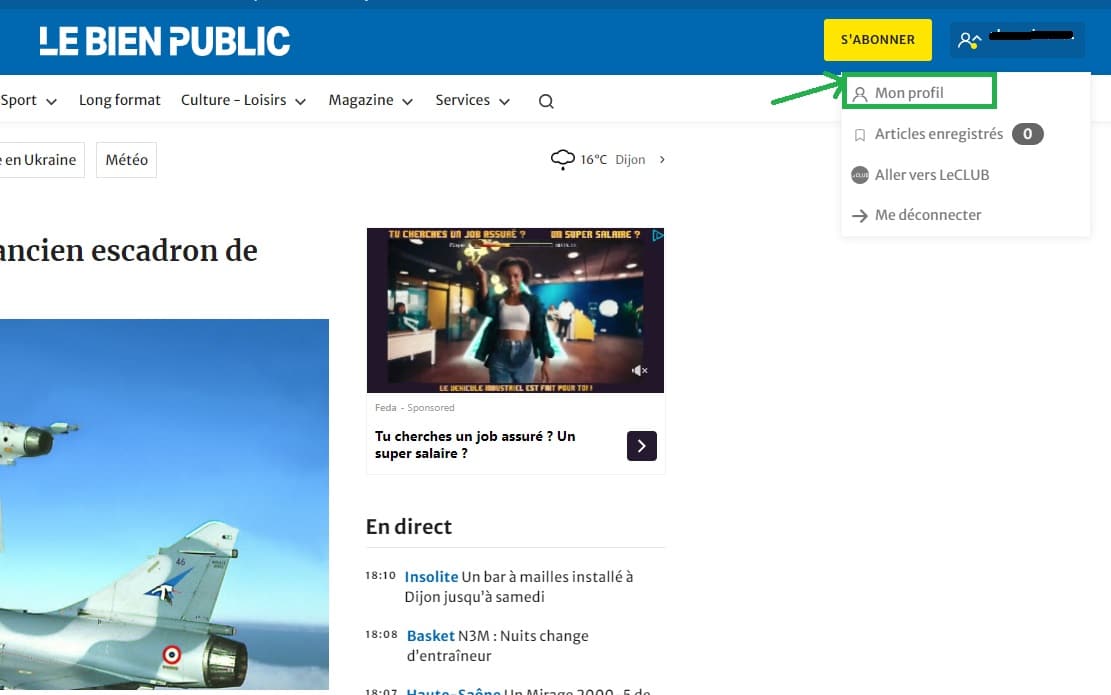Viewport: 1111px width, 695px height.
Task: Click the yellow S'ABONNER button
Action: (877, 40)
